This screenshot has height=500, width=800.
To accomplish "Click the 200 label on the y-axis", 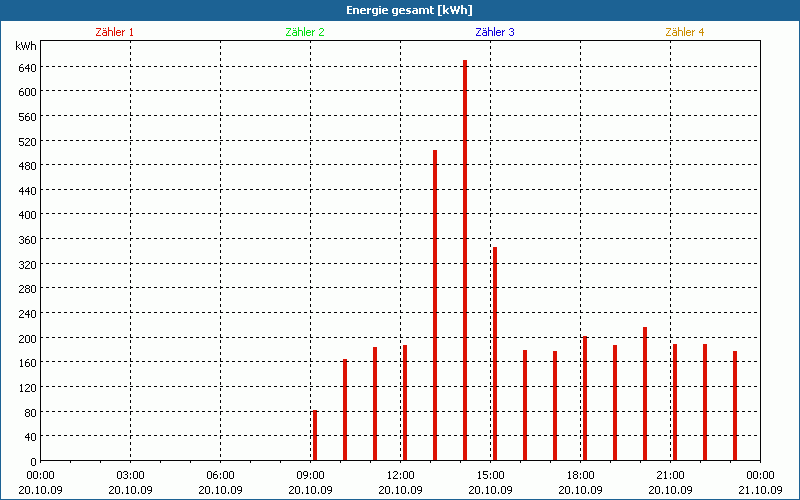I will pyautogui.click(x=28, y=338).
